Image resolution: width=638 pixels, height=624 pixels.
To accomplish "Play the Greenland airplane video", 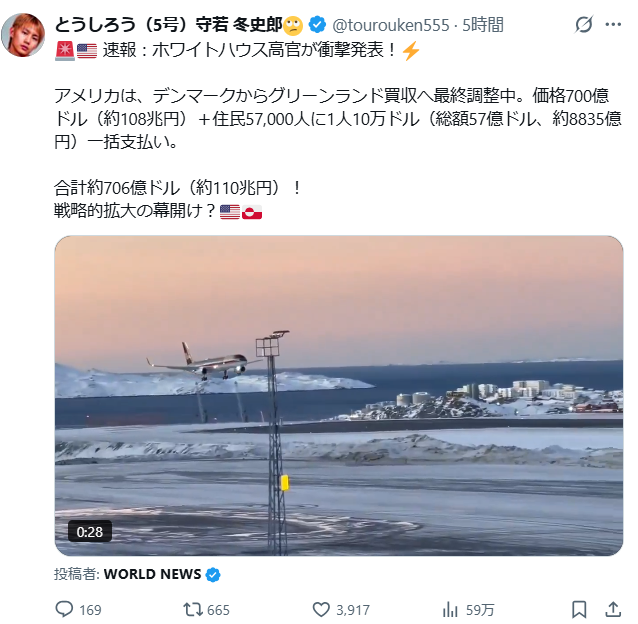I will [339, 395].
